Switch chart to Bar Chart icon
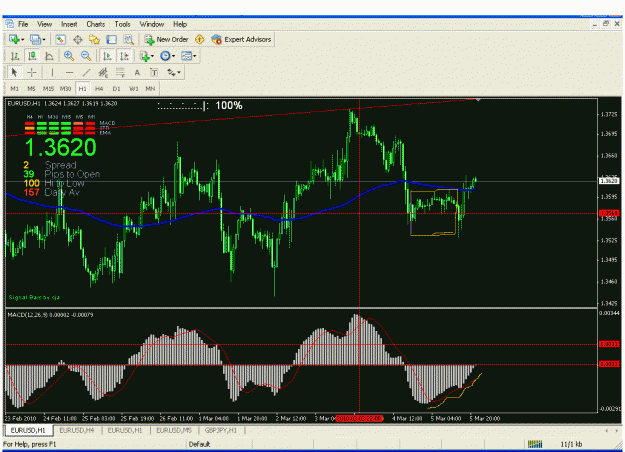 coord(15,56)
